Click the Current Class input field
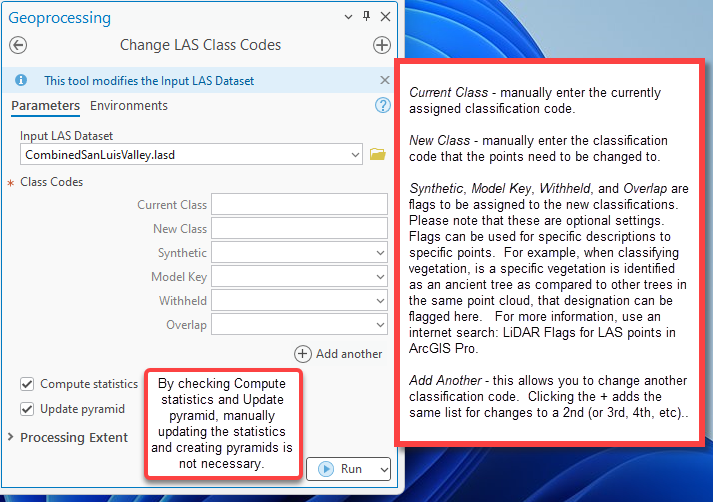This screenshot has width=713, height=502. [x=299, y=205]
